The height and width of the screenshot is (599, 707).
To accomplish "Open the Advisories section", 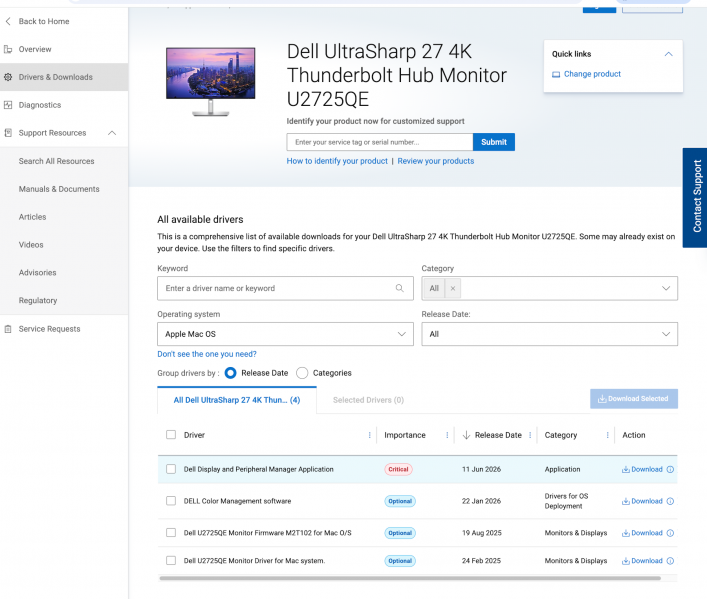I will [x=37, y=273].
